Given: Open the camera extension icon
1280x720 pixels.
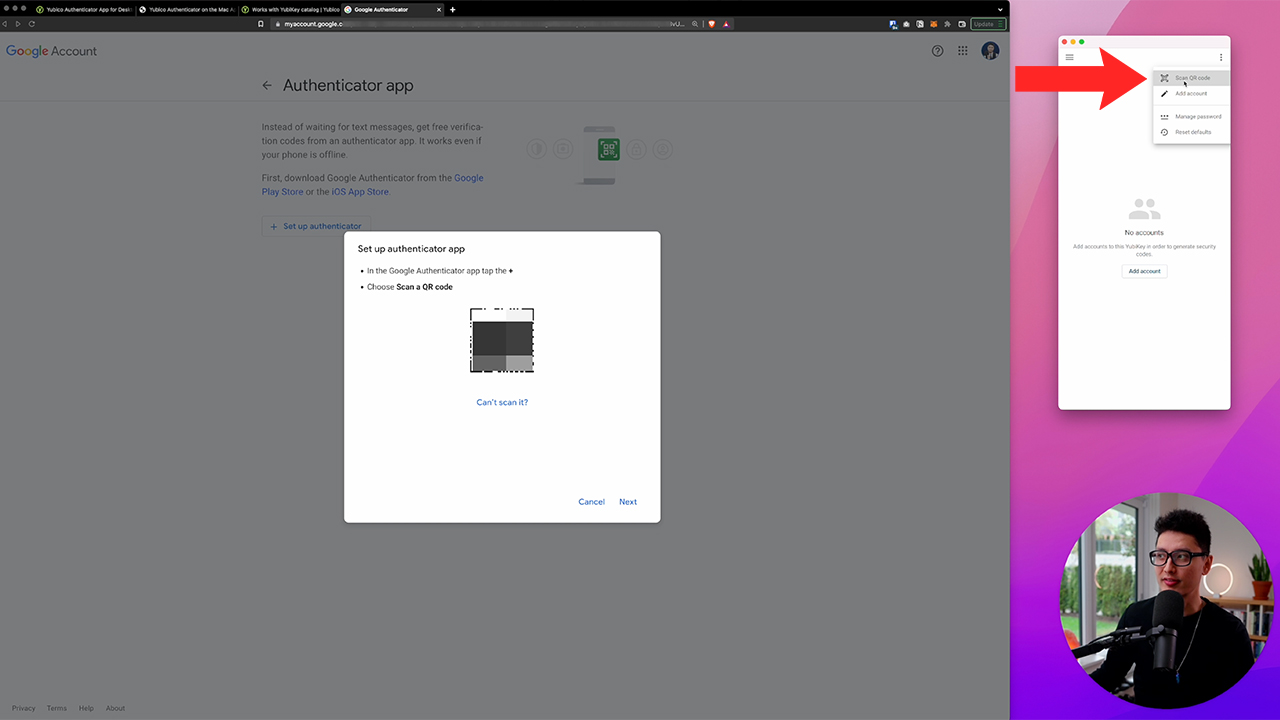Looking at the screenshot, I should tap(906, 24).
